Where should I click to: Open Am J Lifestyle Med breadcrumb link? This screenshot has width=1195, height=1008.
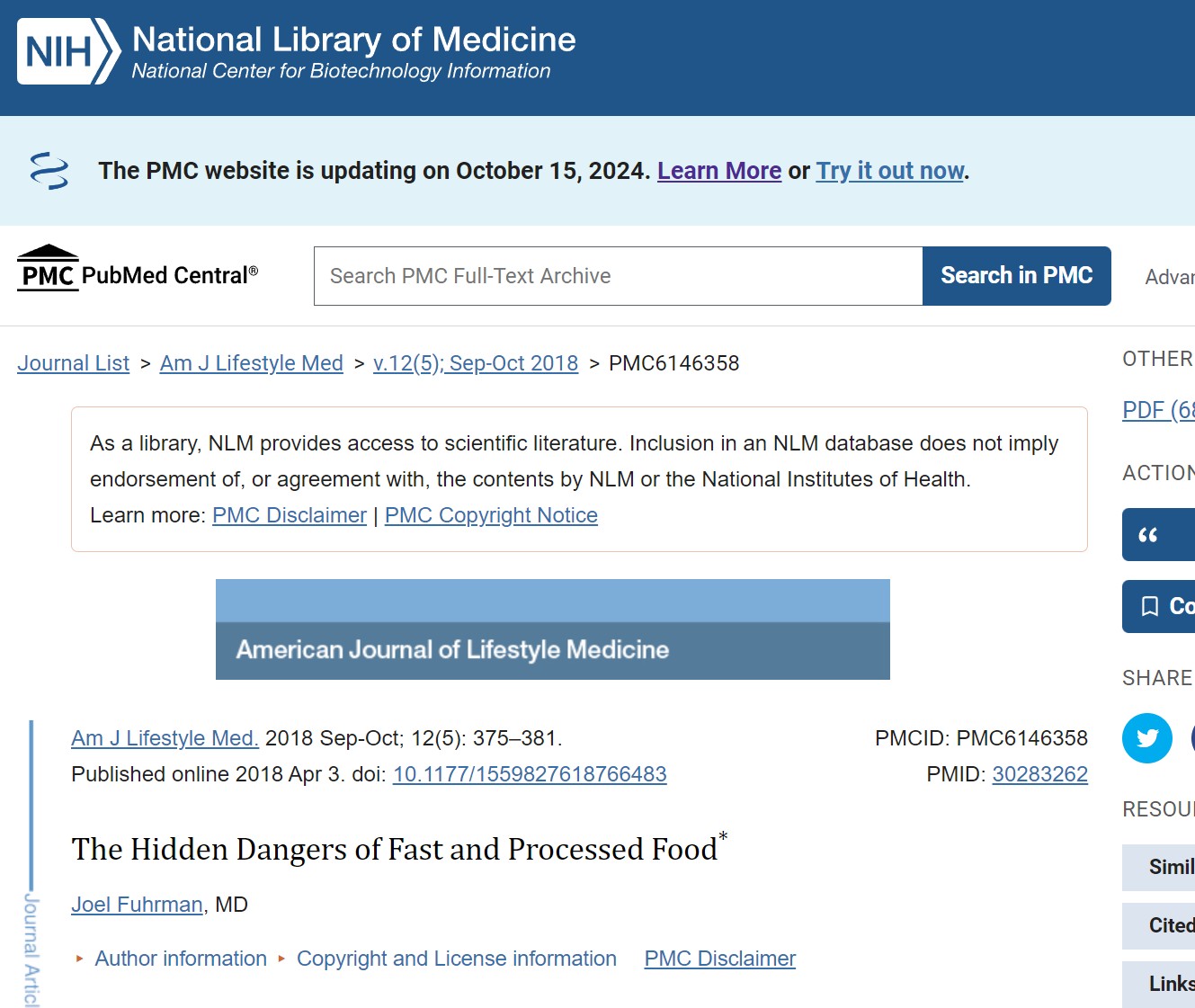tap(251, 363)
